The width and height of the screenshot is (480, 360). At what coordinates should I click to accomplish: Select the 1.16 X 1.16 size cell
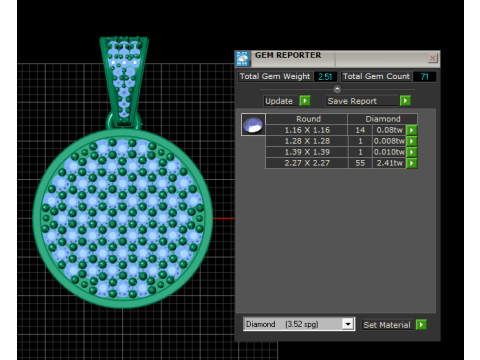(307, 130)
